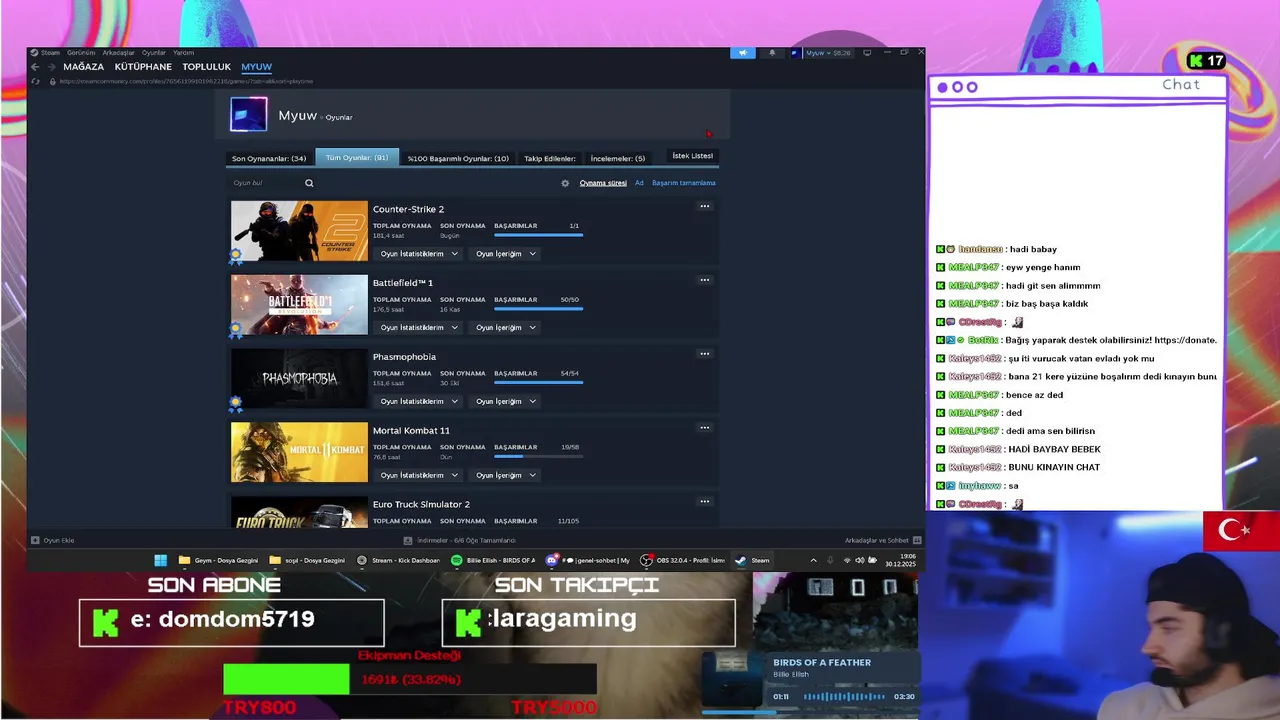Expand Phasmophobia Oyun İstatistiklerim dropdown
Image resolution: width=1280 pixels, height=720 pixels.
pyautogui.click(x=419, y=402)
